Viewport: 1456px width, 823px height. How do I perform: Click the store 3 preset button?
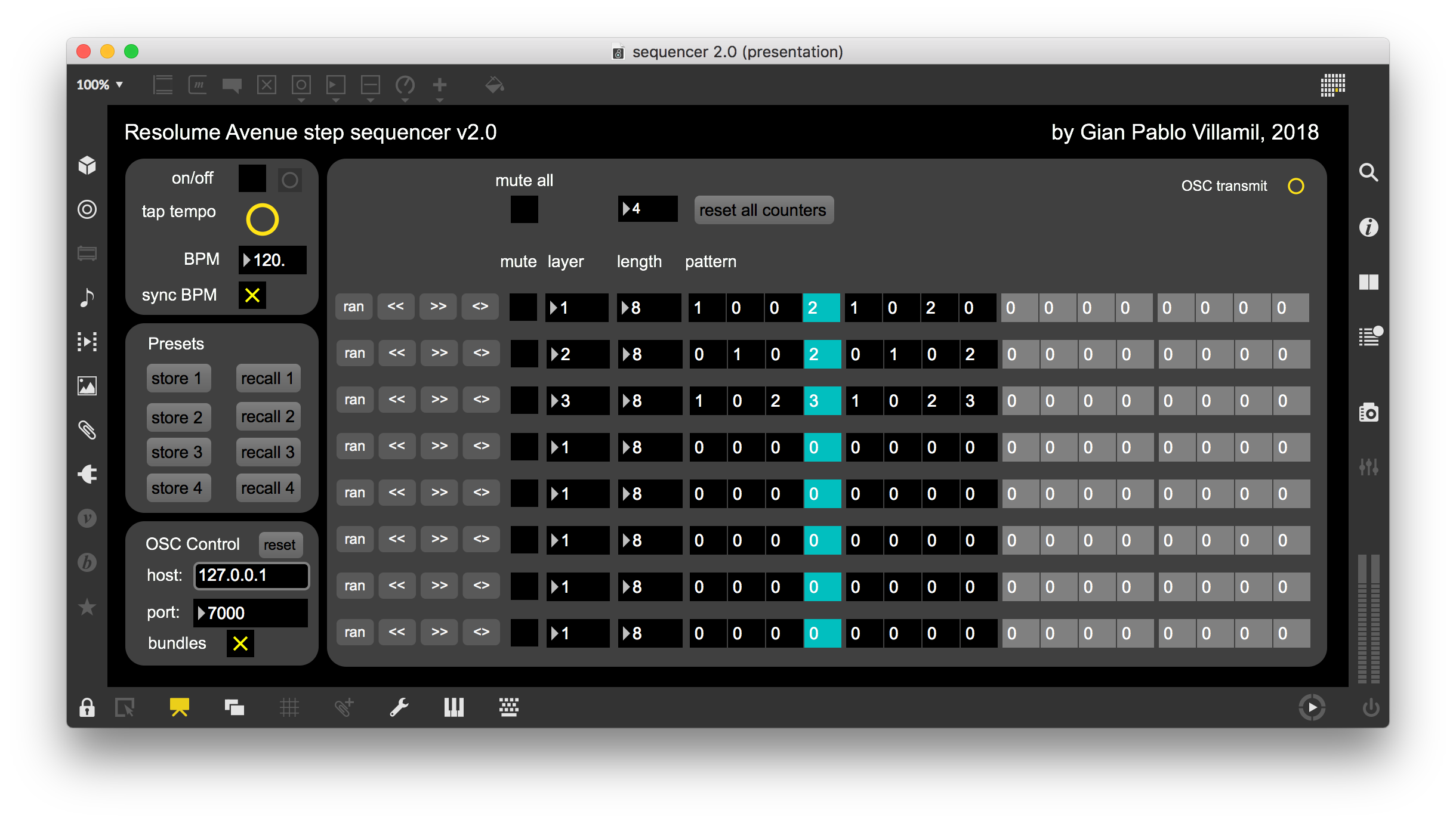pyautogui.click(x=177, y=452)
